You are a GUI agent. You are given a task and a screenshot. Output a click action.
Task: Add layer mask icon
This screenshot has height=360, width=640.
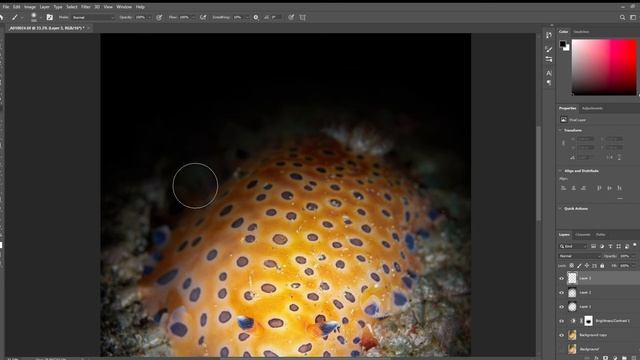point(605,358)
